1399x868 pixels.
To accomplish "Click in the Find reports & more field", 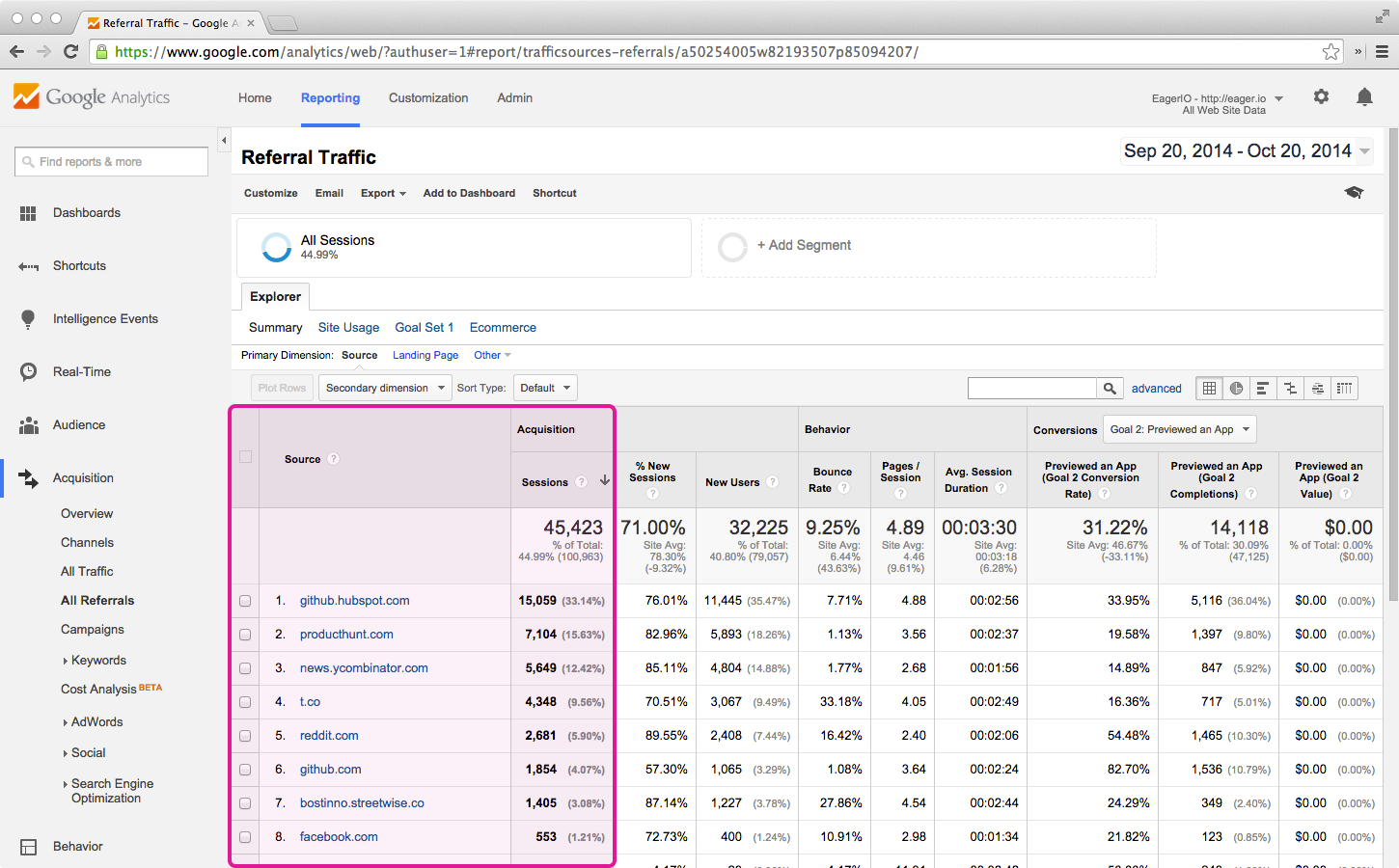I will click(112, 162).
